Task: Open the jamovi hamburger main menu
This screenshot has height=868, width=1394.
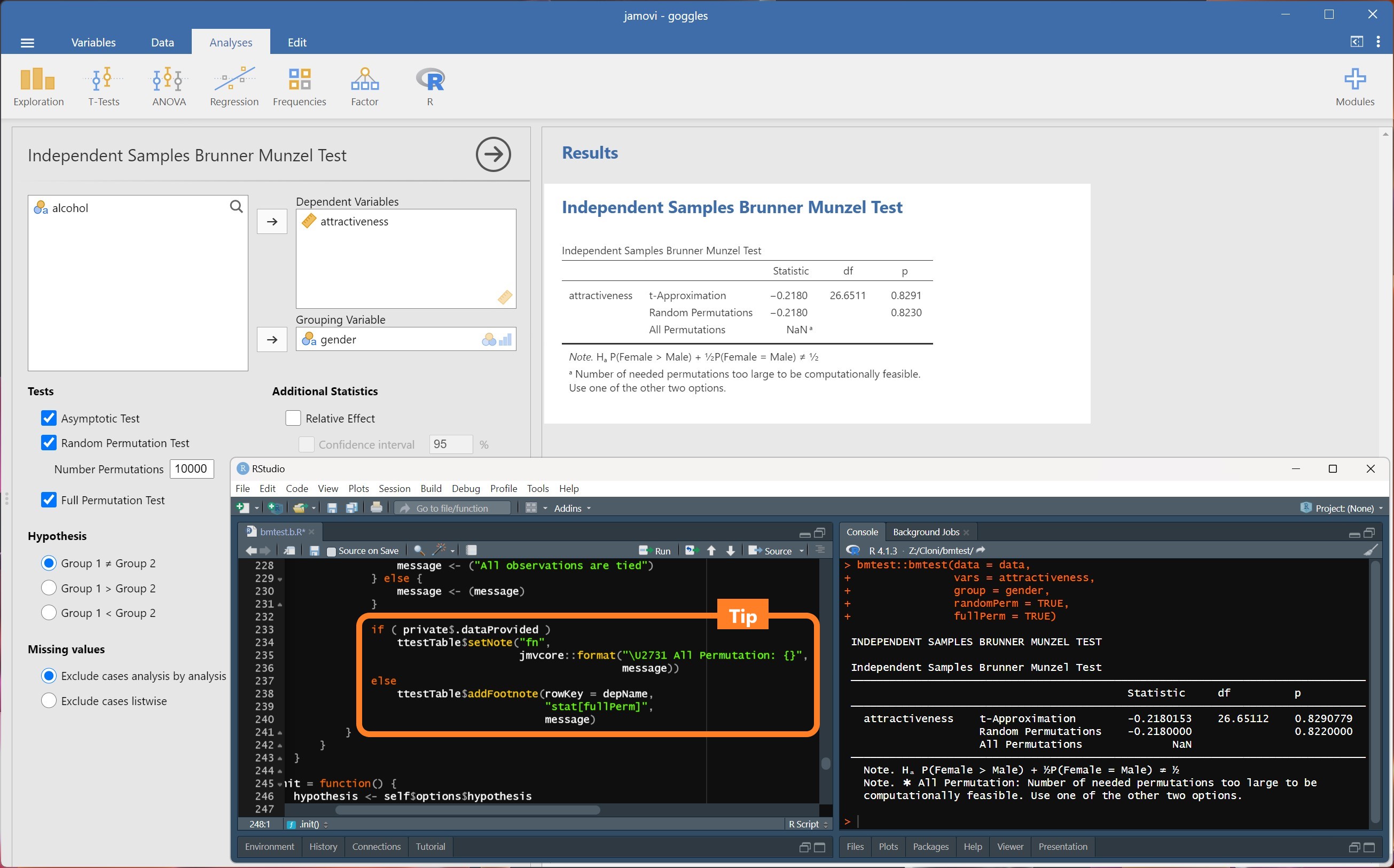Action: coord(28,43)
